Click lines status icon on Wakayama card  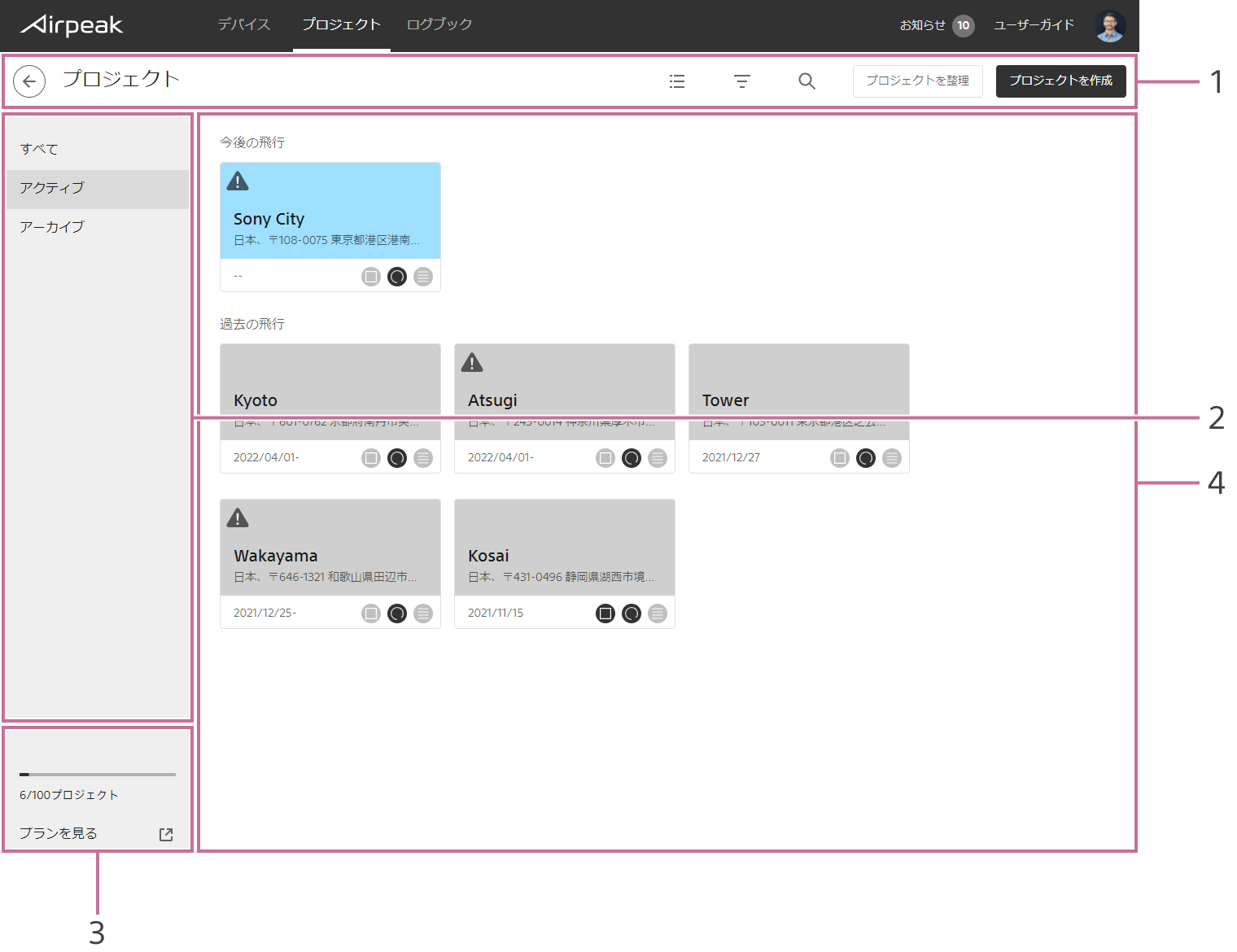point(423,614)
